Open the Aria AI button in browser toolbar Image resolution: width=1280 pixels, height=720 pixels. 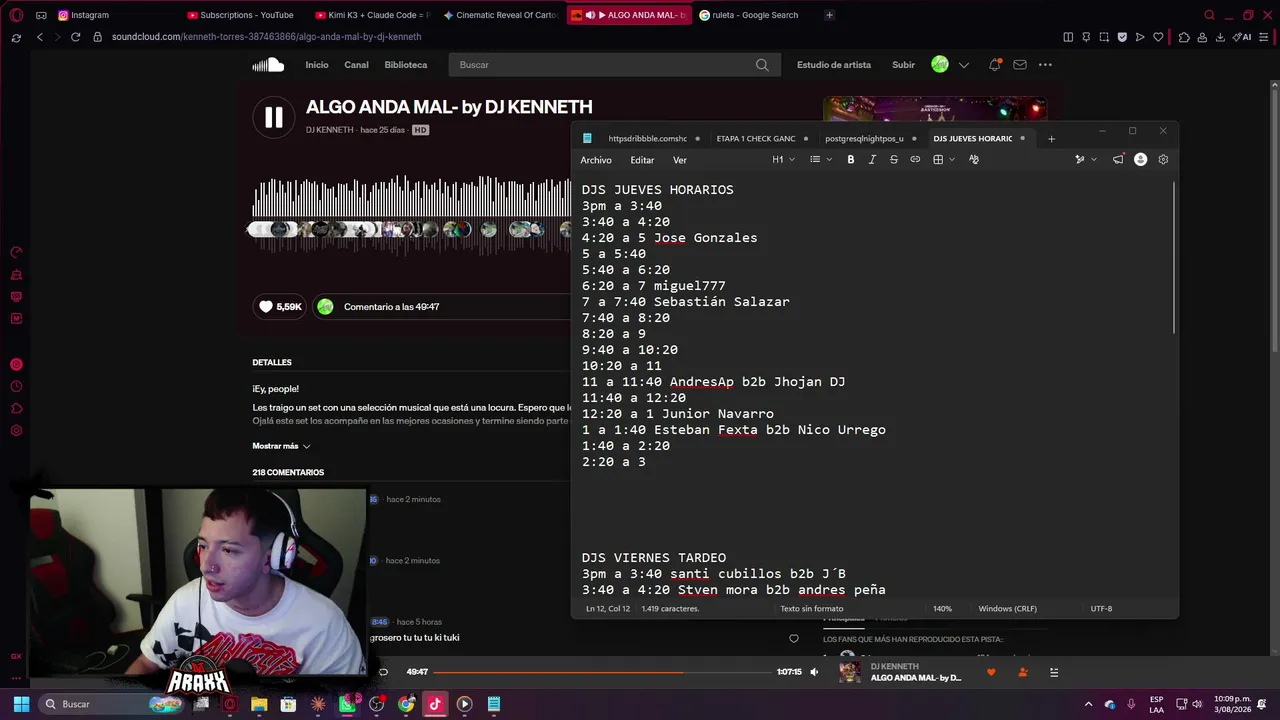[1242, 37]
